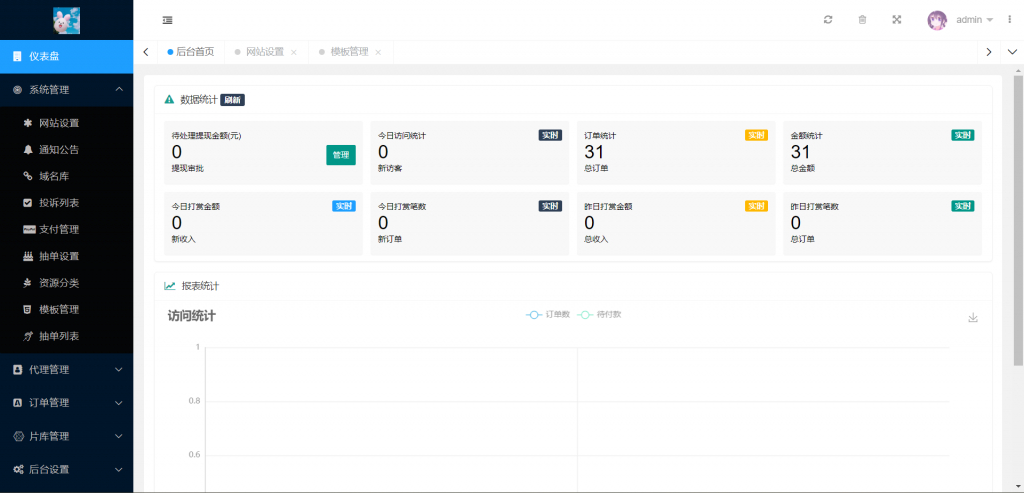Expand the 订单管理 sidebar menu
The image size is (1024, 493).
pyautogui.click(x=66, y=403)
